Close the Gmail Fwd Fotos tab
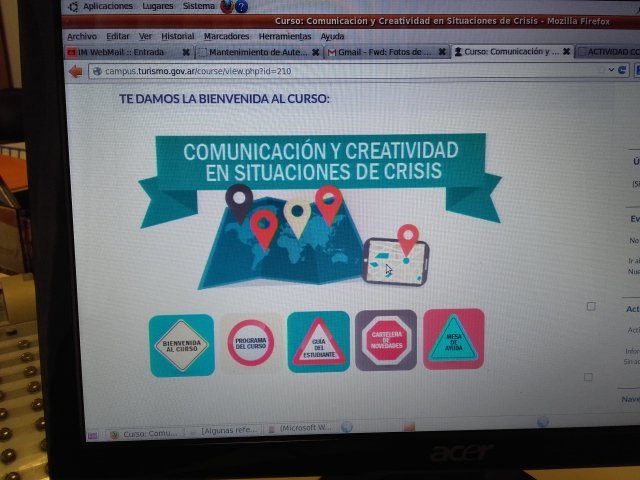This screenshot has width=640, height=480. pyautogui.click(x=442, y=52)
